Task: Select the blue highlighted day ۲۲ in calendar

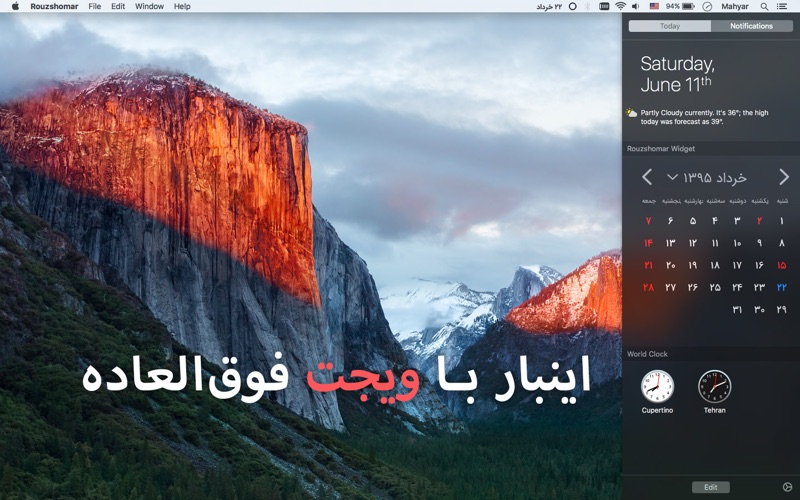Action: coord(781,287)
